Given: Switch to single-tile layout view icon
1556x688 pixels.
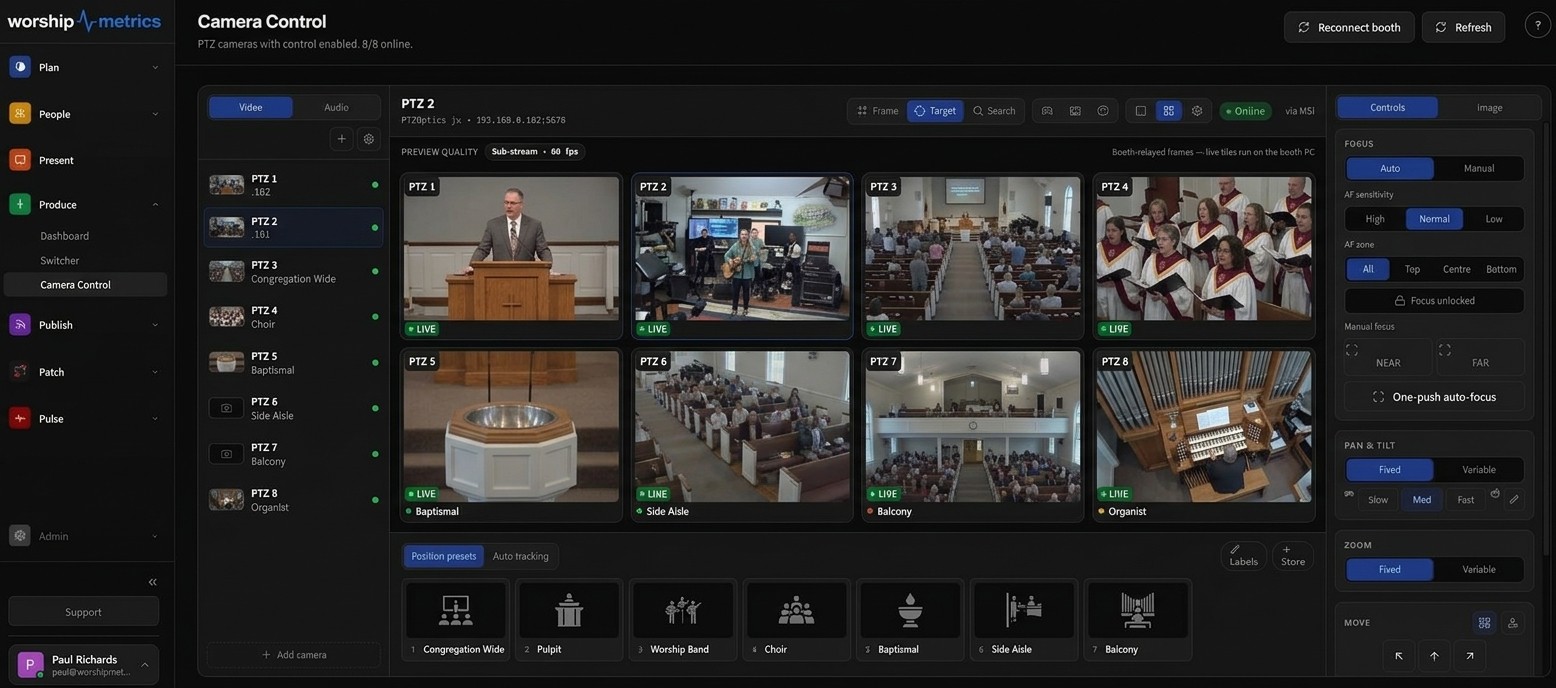Looking at the screenshot, I should 1140,111.
